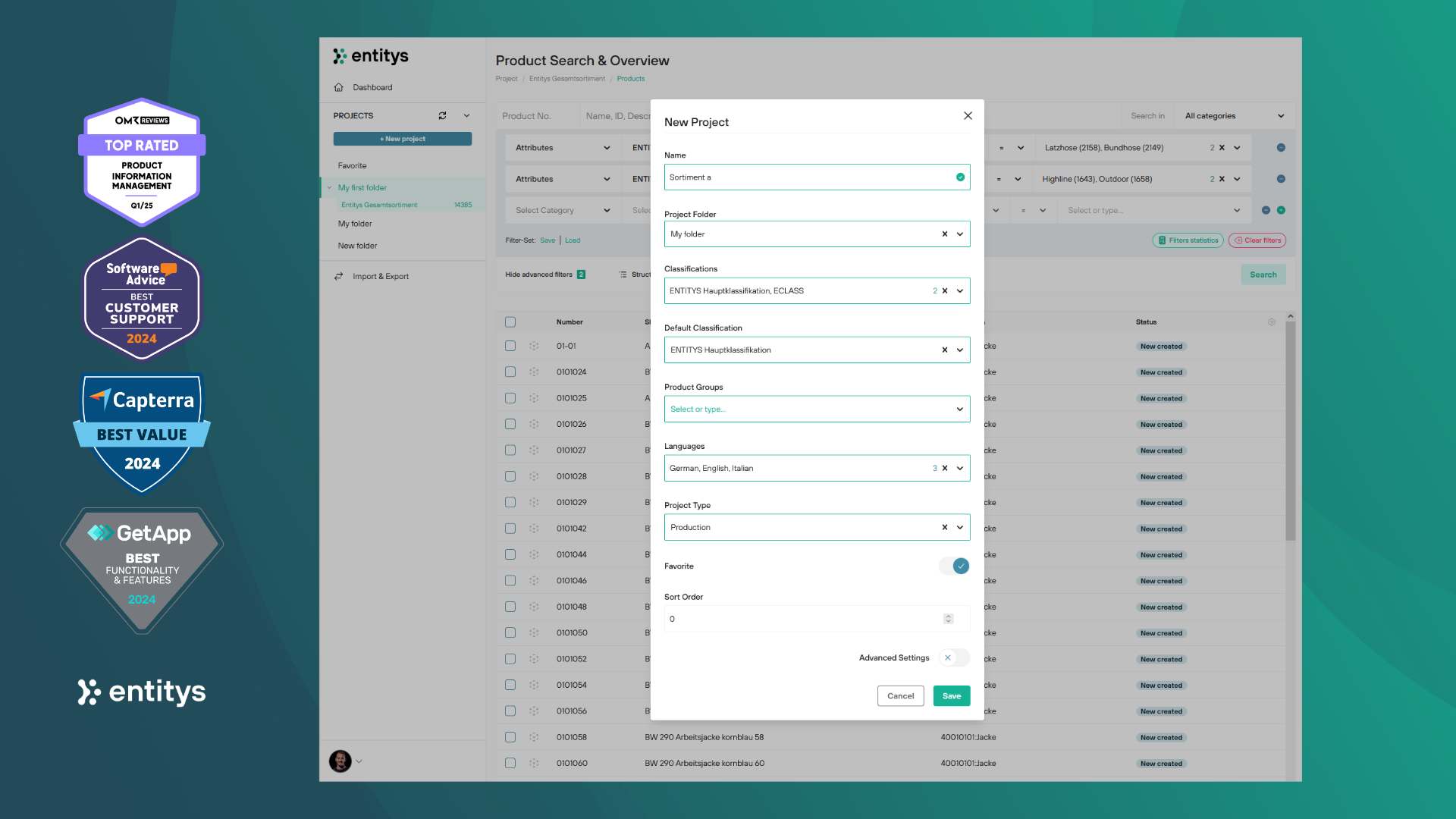This screenshot has height=819, width=1456.
Task: Click the Sort Order number stepper
Action: click(x=948, y=620)
